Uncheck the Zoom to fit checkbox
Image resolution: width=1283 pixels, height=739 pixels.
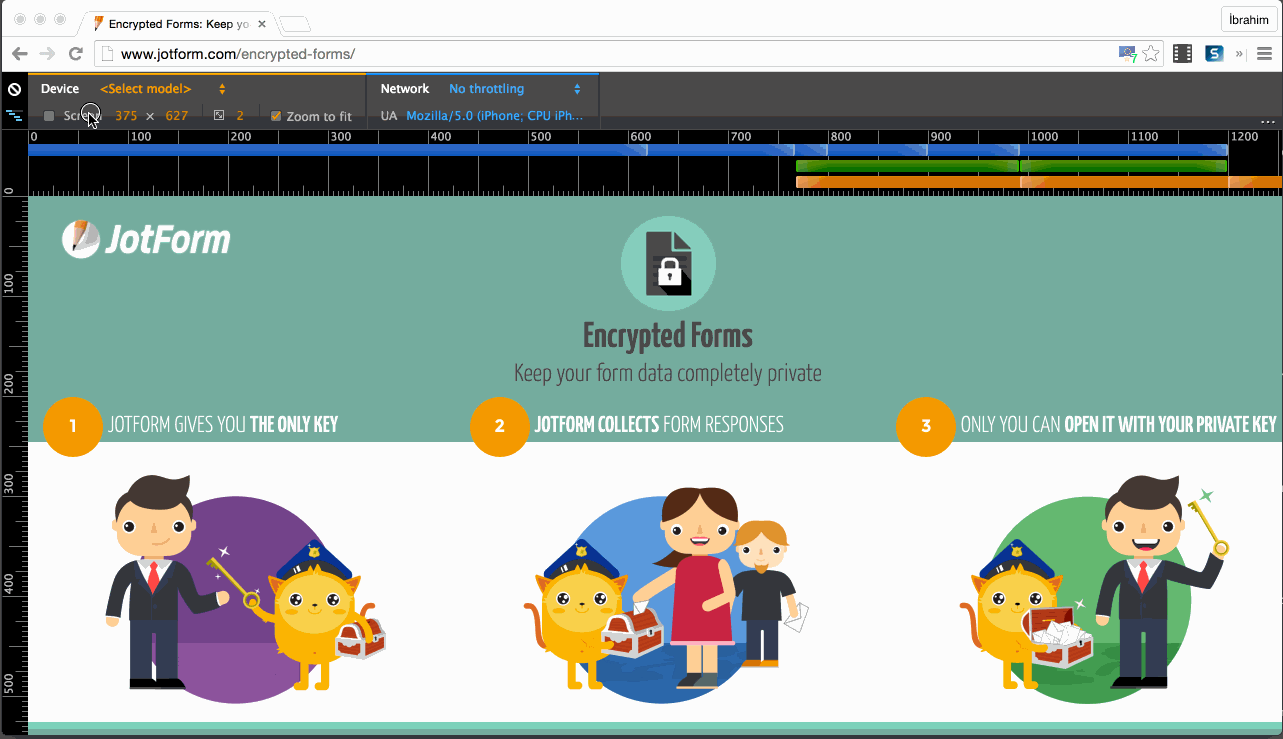tap(276, 116)
